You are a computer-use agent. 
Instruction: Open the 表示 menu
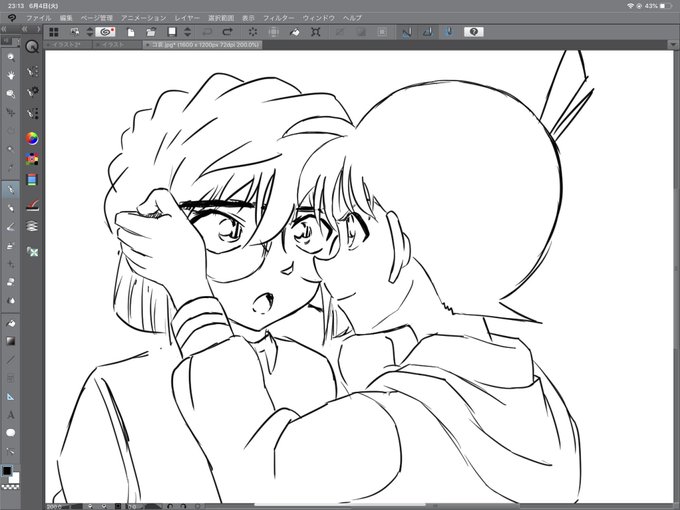(x=248, y=18)
